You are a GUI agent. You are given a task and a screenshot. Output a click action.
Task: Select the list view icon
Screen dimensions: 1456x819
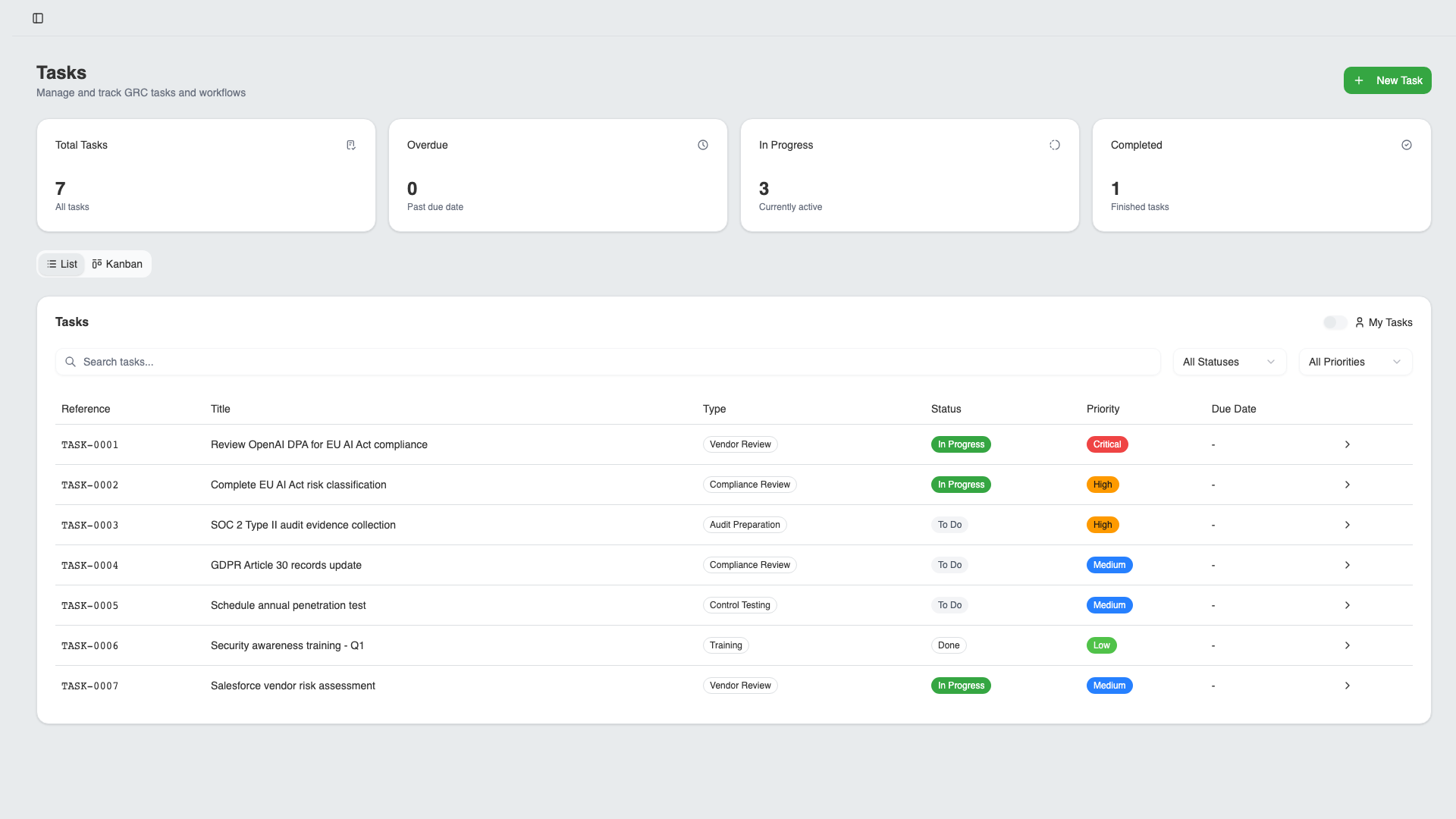(x=51, y=264)
